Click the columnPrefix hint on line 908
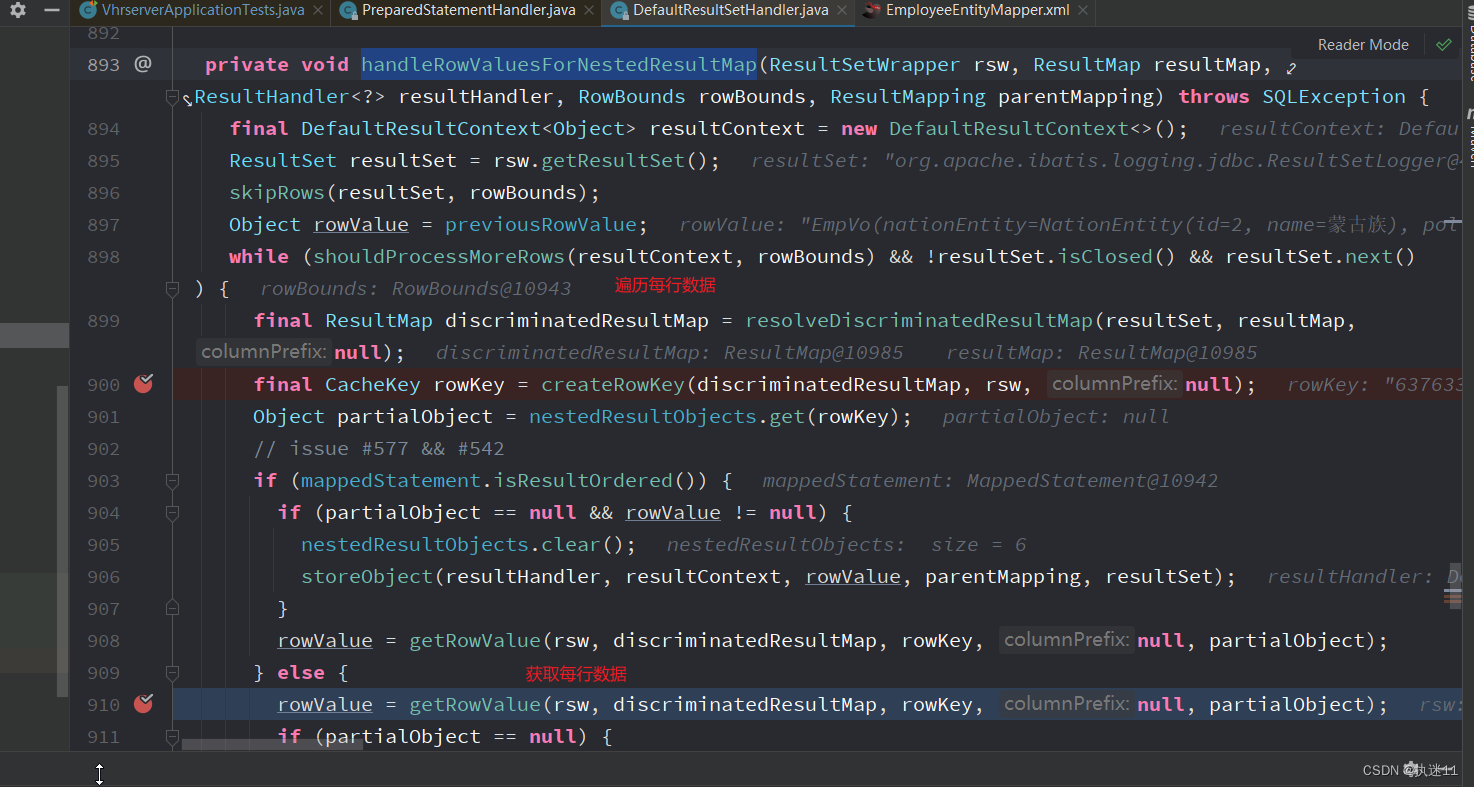1474x787 pixels. (x=1066, y=640)
